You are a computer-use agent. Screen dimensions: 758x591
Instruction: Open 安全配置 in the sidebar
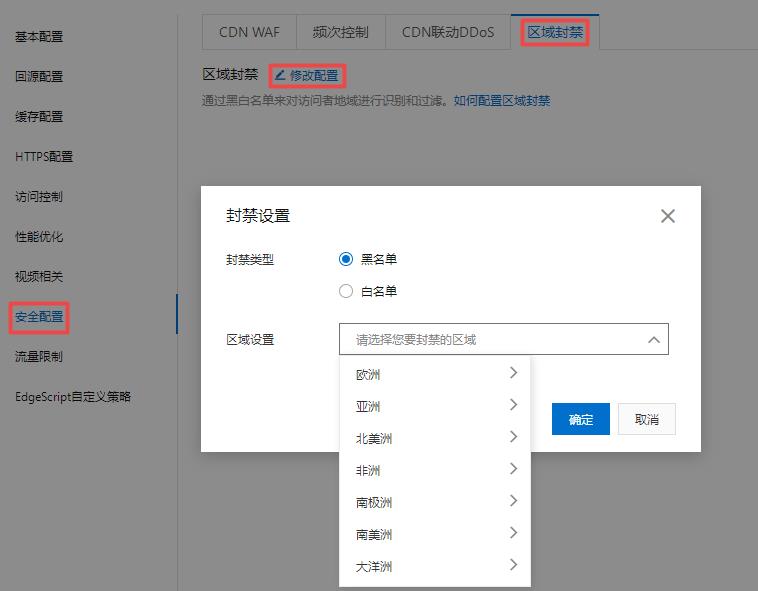pyautogui.click(x=39, y=317)
